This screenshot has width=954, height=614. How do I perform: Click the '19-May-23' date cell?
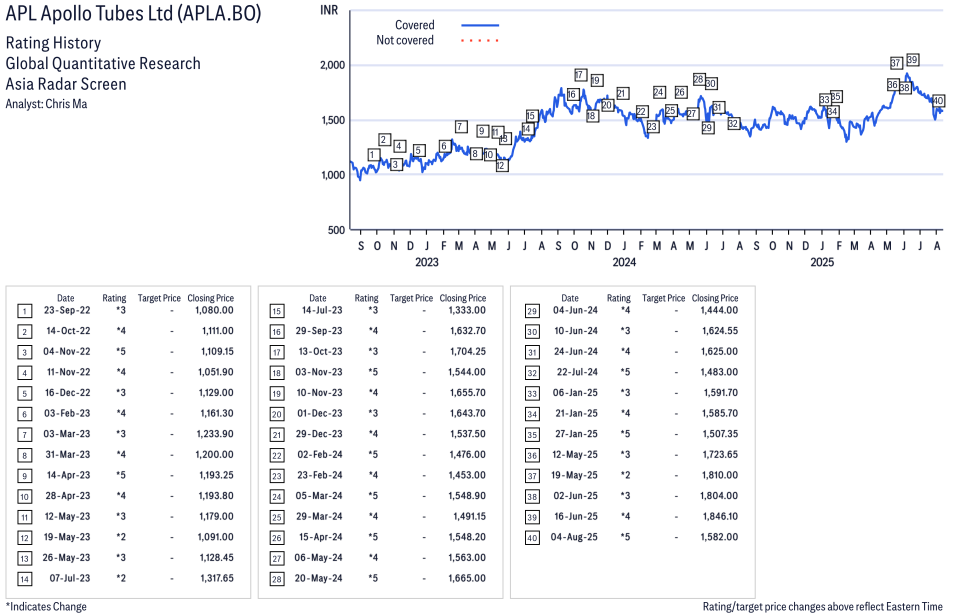coord(68,537)
